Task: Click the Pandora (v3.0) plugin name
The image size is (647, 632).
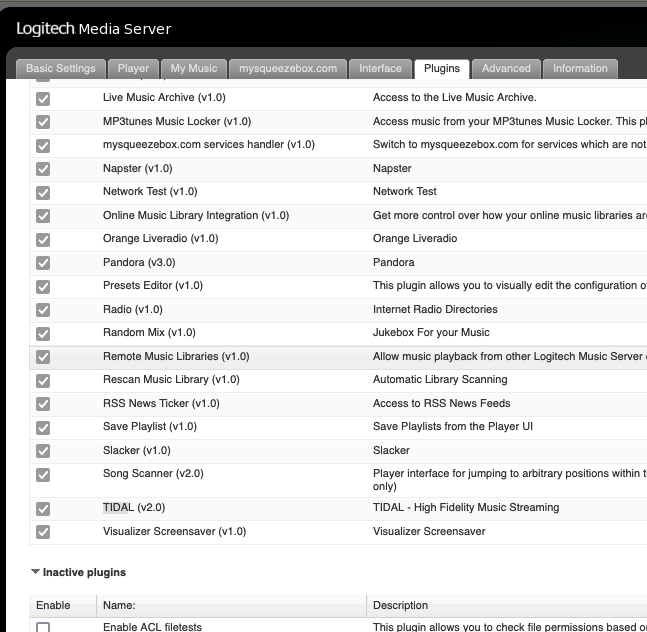Action: click(x=139, y=262)
